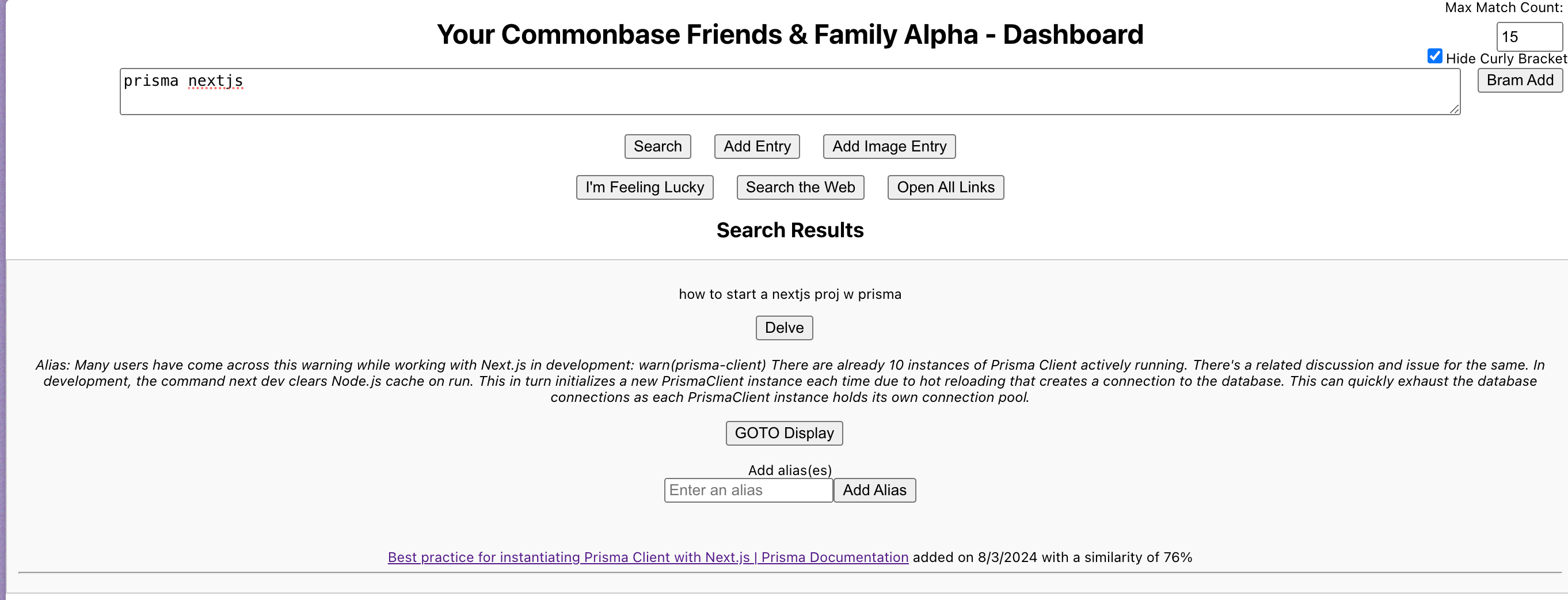Click the Max Match Count field
This screenshot has width=1568, height=600.
[x=1528, y=37]
